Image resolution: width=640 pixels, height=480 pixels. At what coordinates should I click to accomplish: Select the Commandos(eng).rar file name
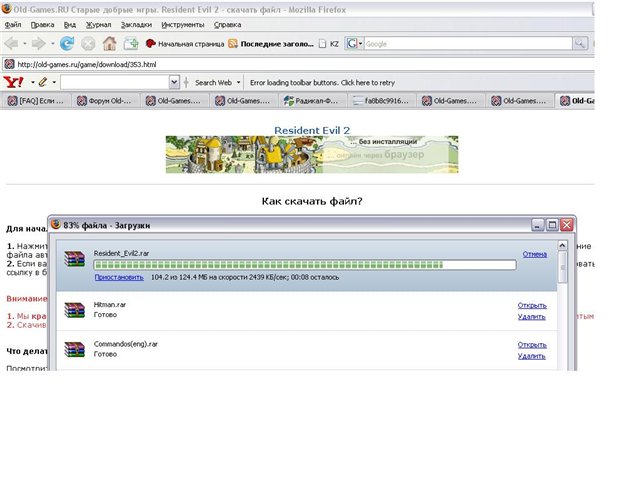pyautogui.click(x=126, y=344)
